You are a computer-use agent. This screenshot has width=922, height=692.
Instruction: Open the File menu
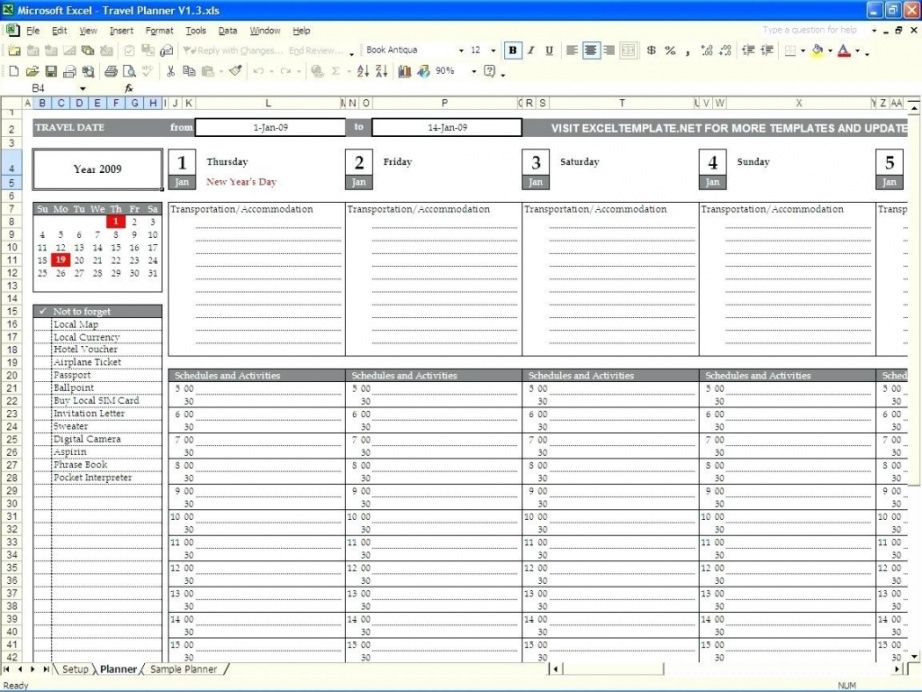coord(33,31)
